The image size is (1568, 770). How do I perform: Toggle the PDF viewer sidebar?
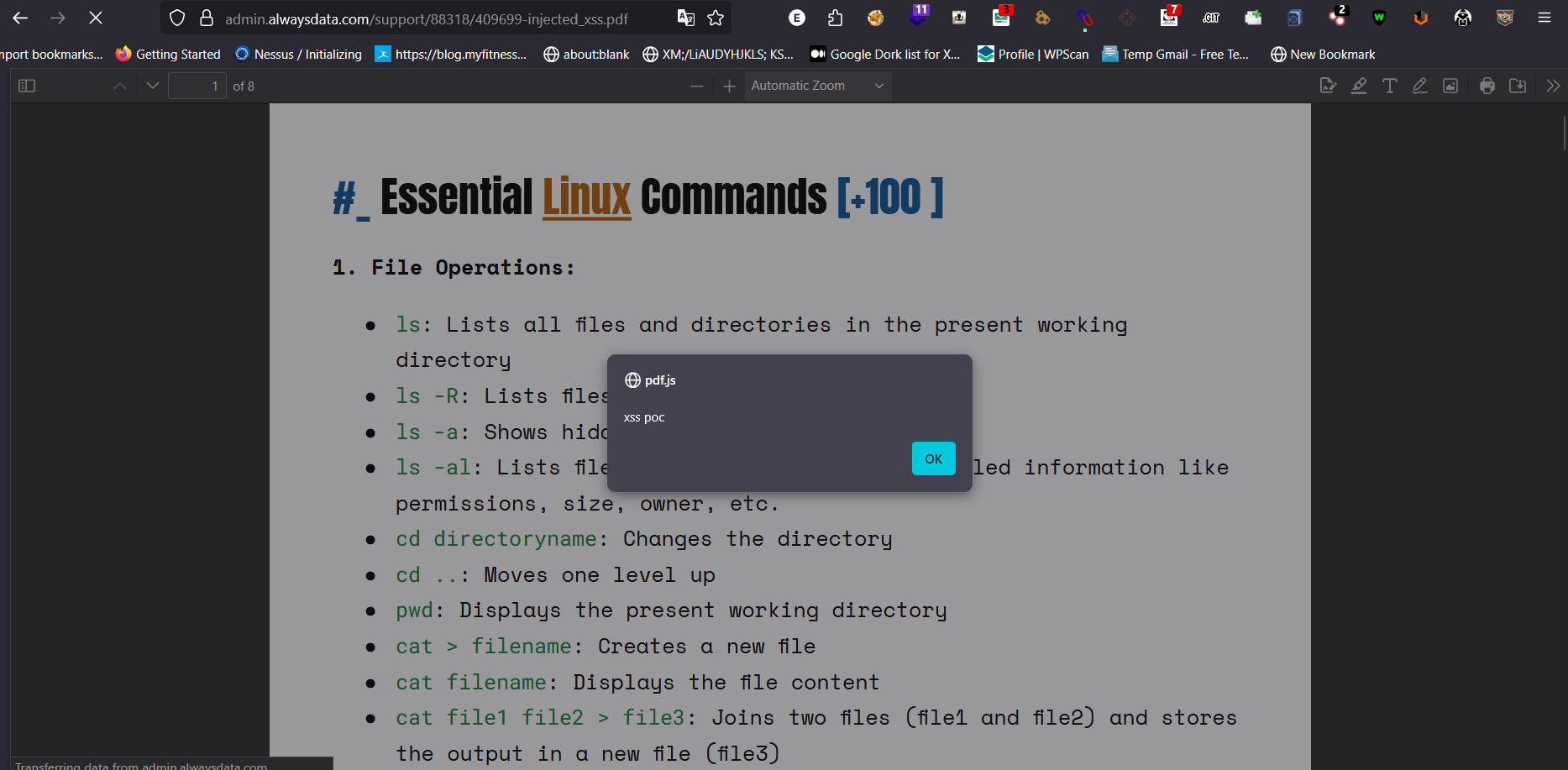click(27, 86)
